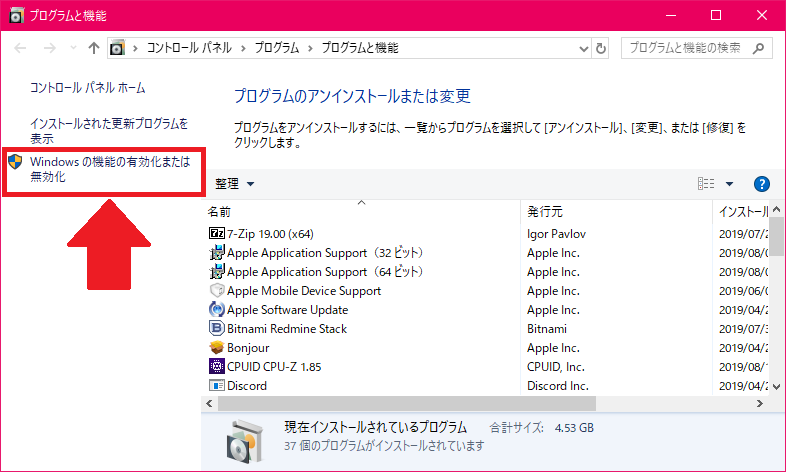Click Igor Pavlov publisher cell
Image resolution: width=786 pixels, height=472 pixels.
point(556,234)
